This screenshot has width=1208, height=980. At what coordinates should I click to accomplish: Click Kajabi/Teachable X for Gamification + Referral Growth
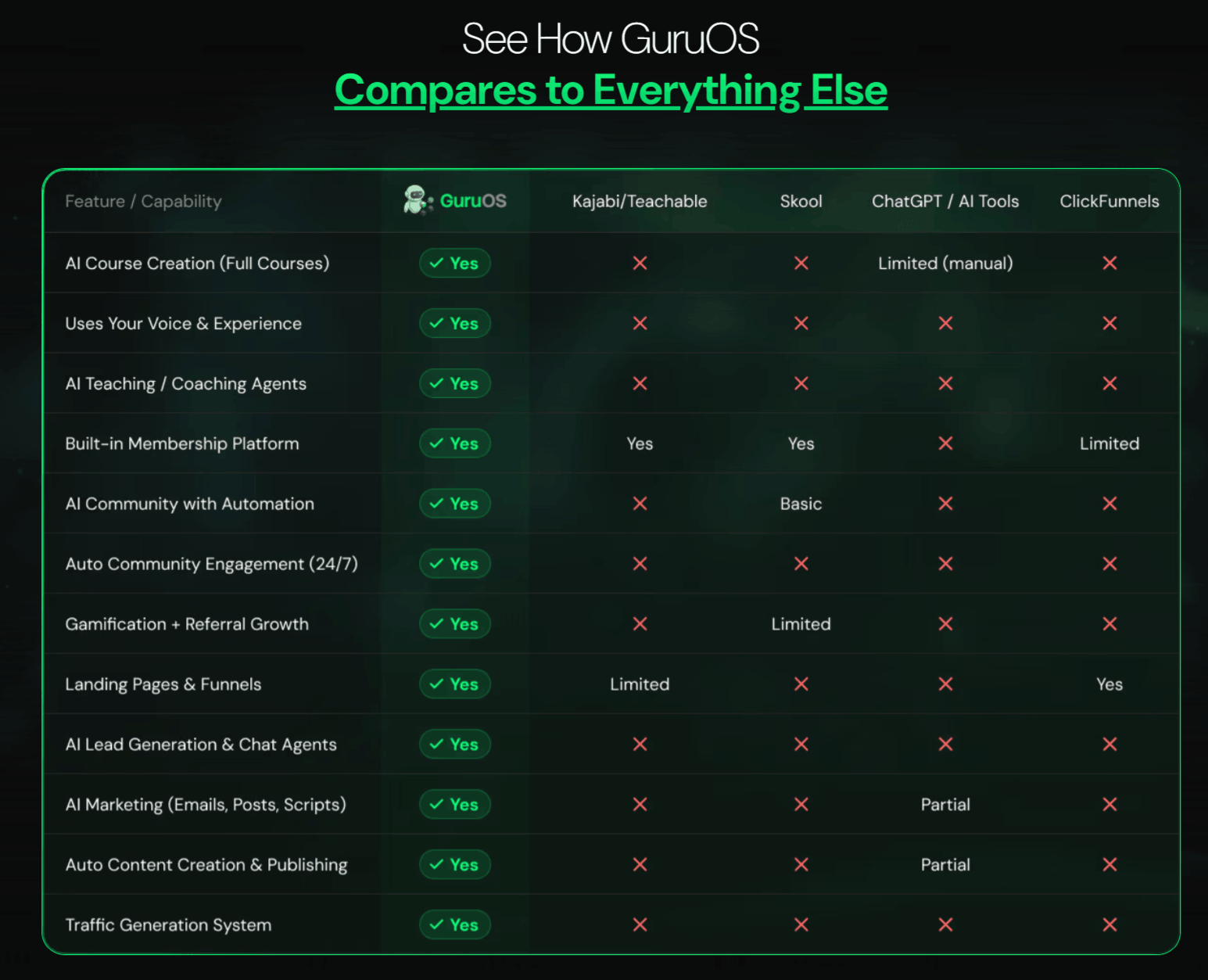click(x=640, y=624)
